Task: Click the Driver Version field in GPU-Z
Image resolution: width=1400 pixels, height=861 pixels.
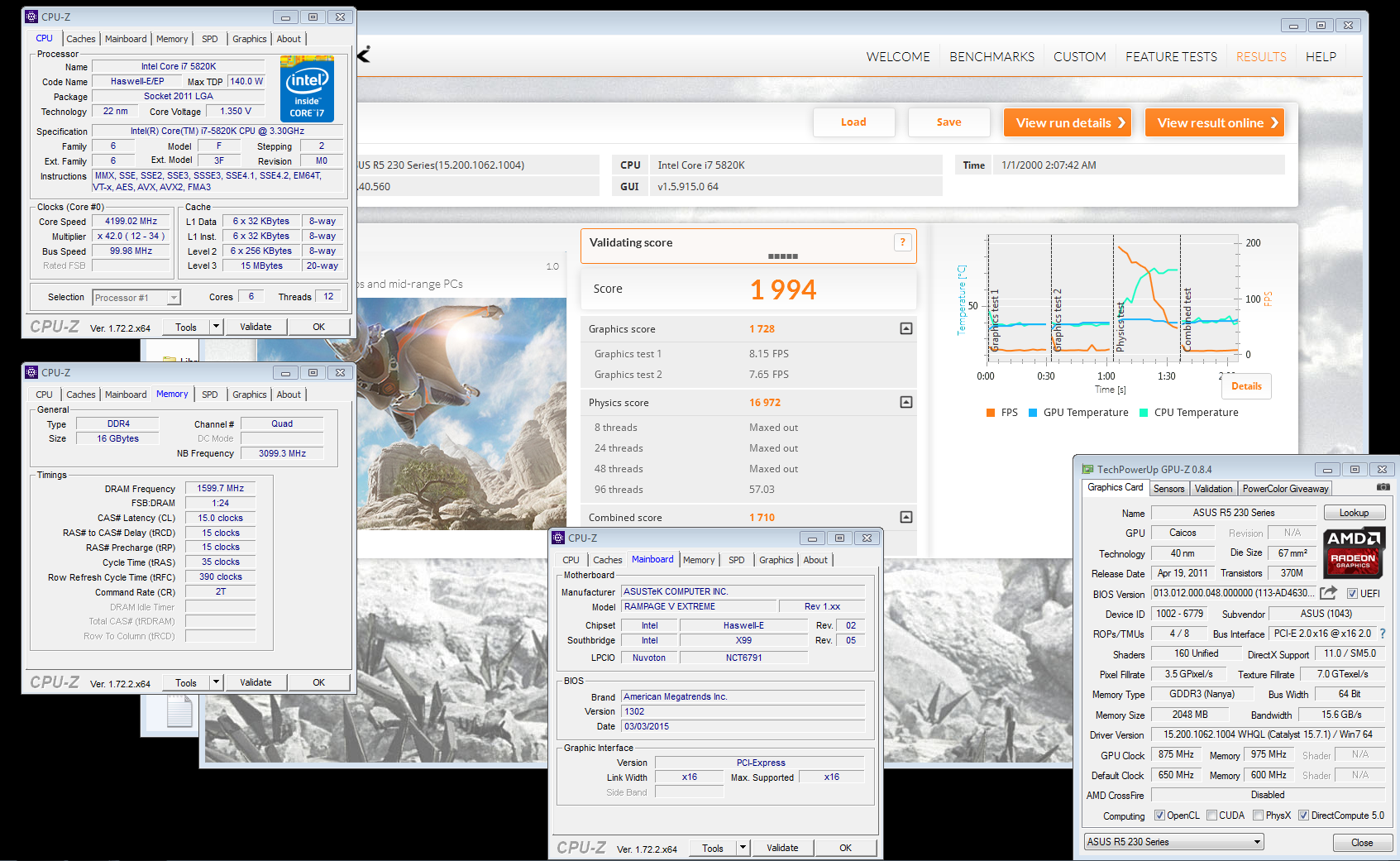Action: pyautogui.click(x=1268, y=734)
